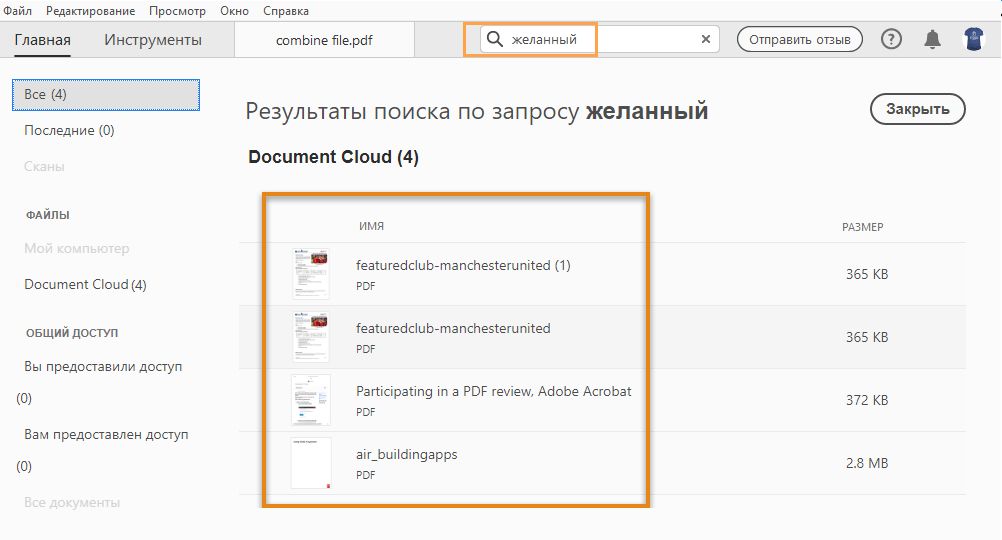1002x540 pixels.
Task: Click the 2.8 MB size value
Action: 867,463
